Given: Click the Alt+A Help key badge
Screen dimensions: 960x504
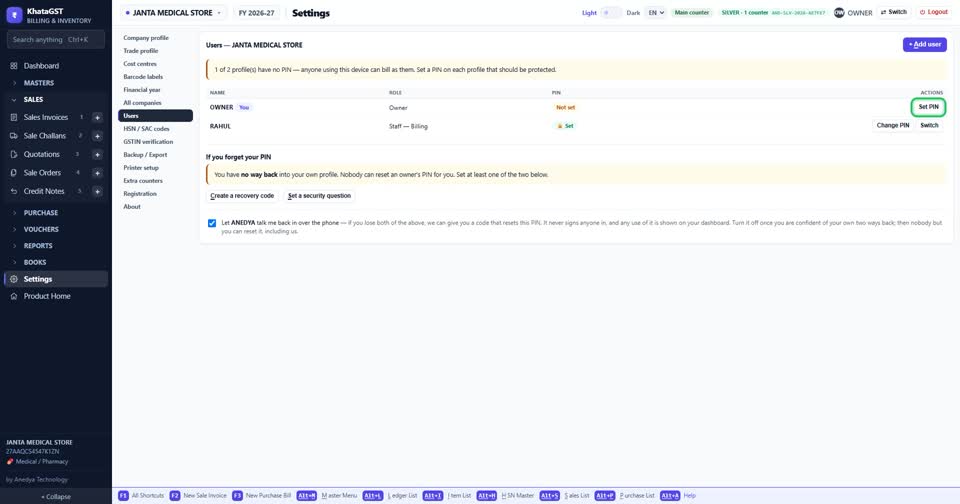Looking at the screenshot, I should 670,495.
